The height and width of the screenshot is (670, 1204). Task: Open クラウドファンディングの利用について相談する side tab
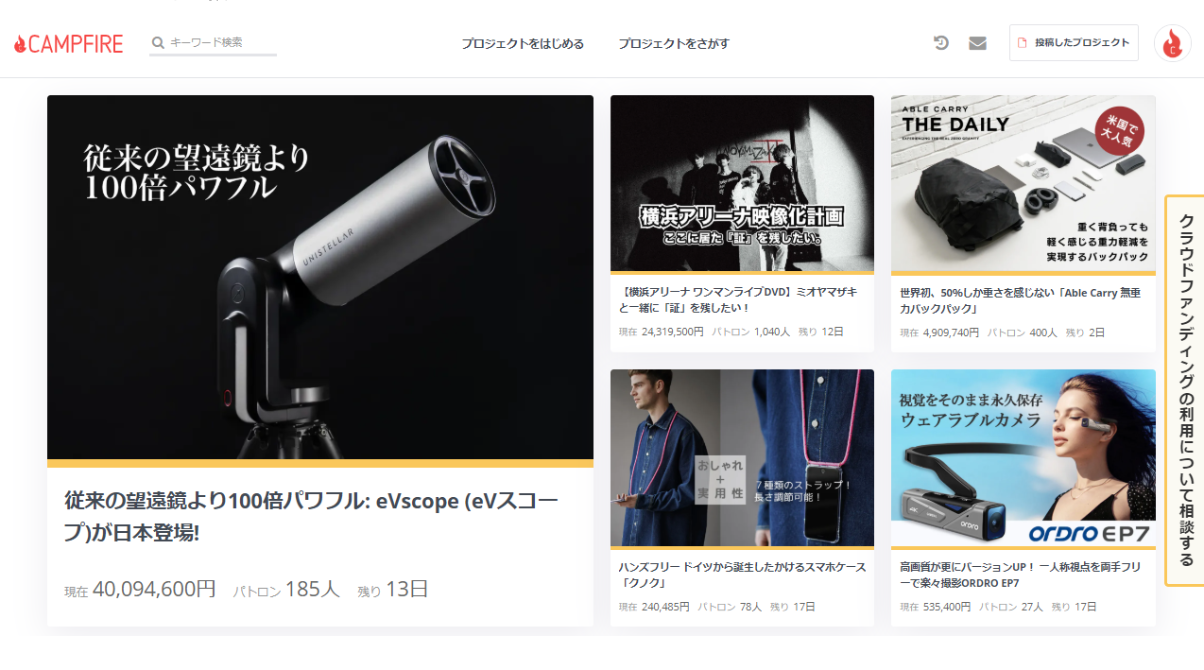[1185, 390]
